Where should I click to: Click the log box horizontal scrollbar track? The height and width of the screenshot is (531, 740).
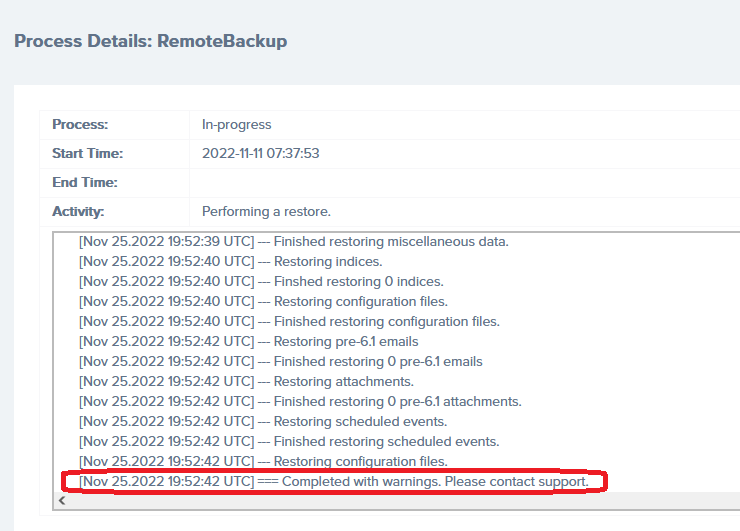point(400,500)
